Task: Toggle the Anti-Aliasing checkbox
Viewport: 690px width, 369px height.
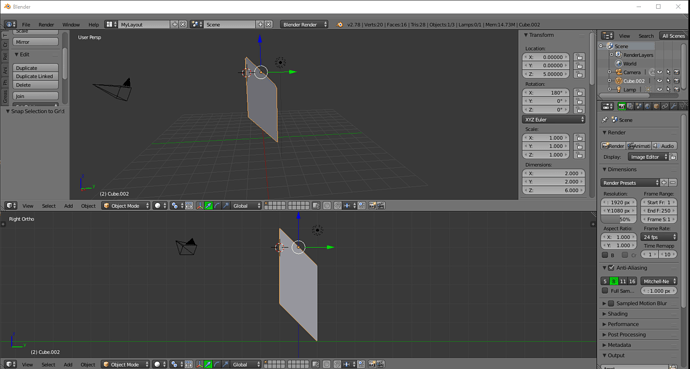Action: click(611, 267)
